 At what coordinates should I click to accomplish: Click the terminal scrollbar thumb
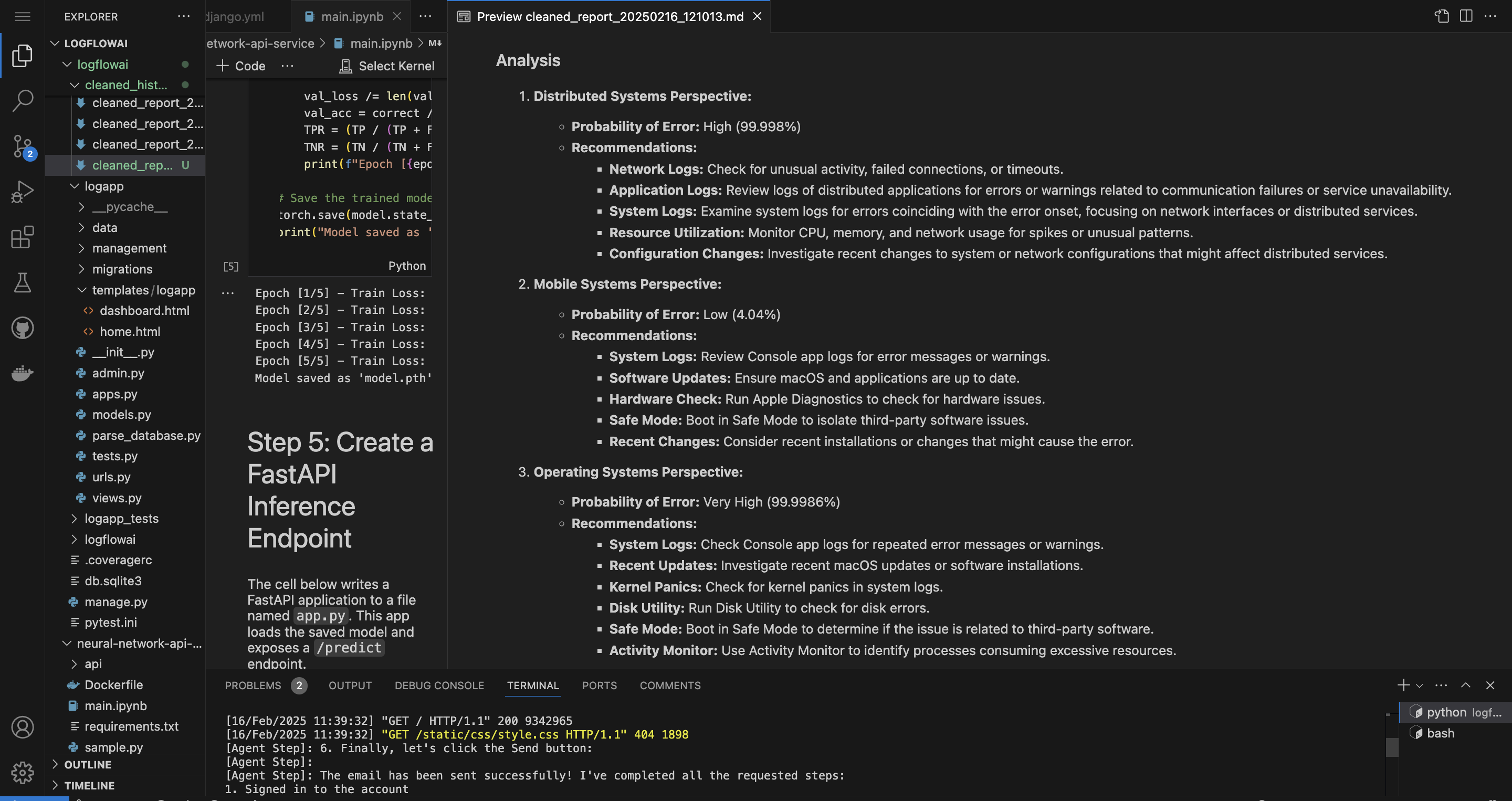pos(1391,747)
